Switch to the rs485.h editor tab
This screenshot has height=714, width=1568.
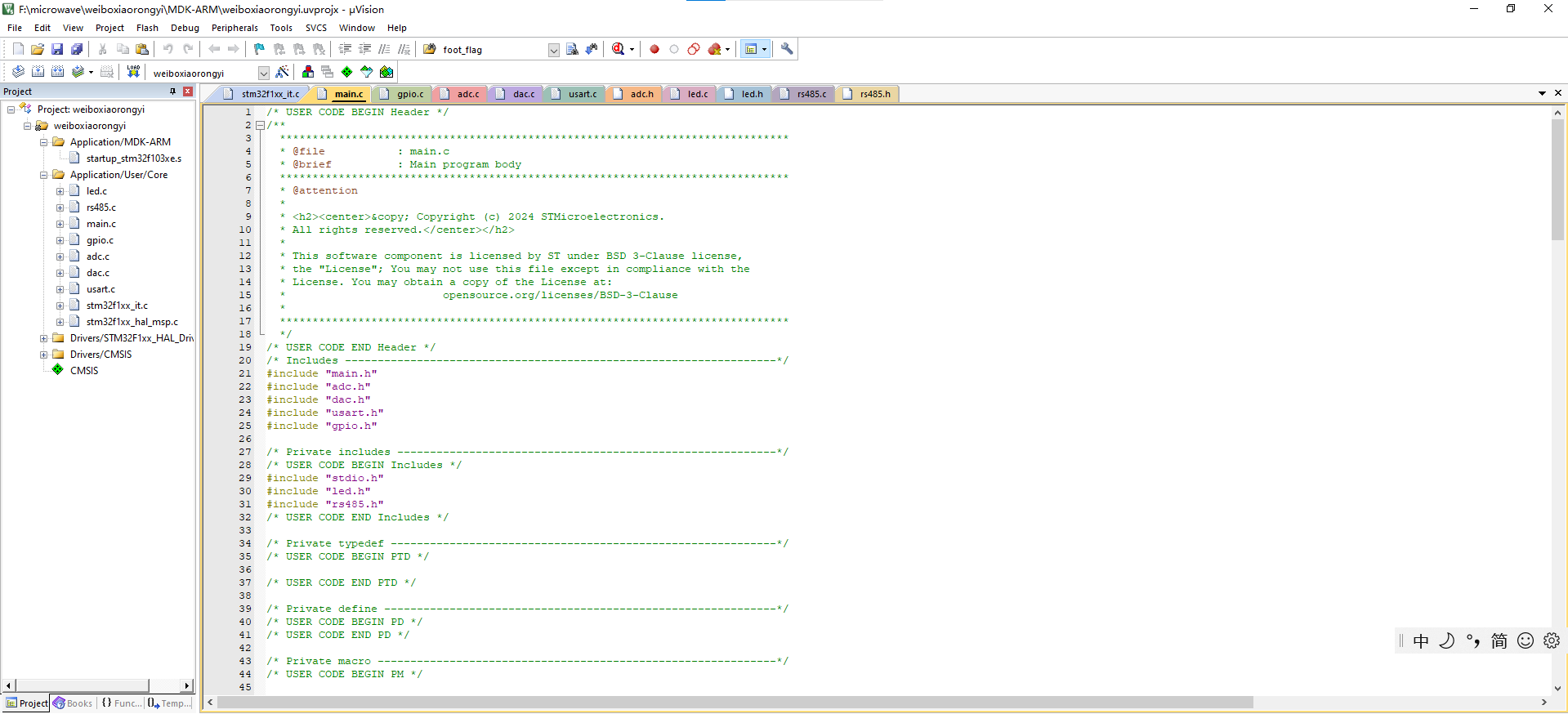868,94
